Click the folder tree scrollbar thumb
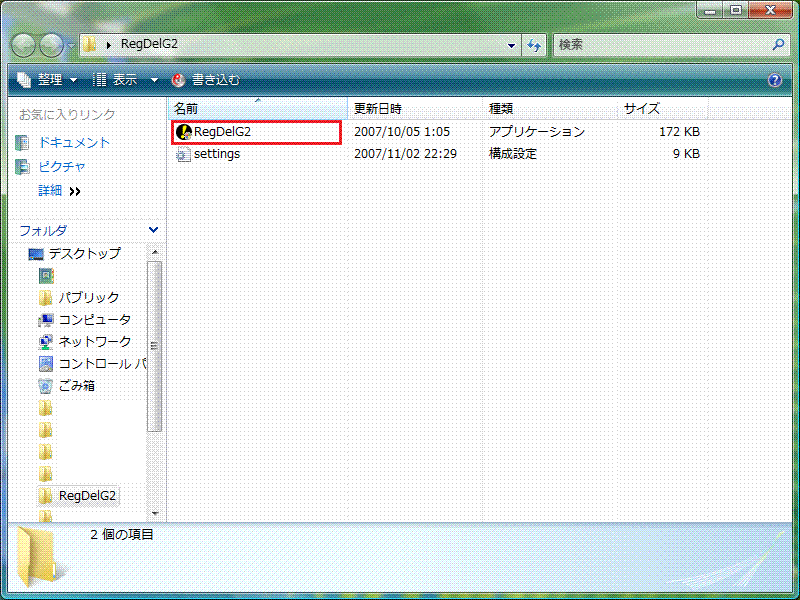This screenshot has width=800, height=600. click(155, 346)
